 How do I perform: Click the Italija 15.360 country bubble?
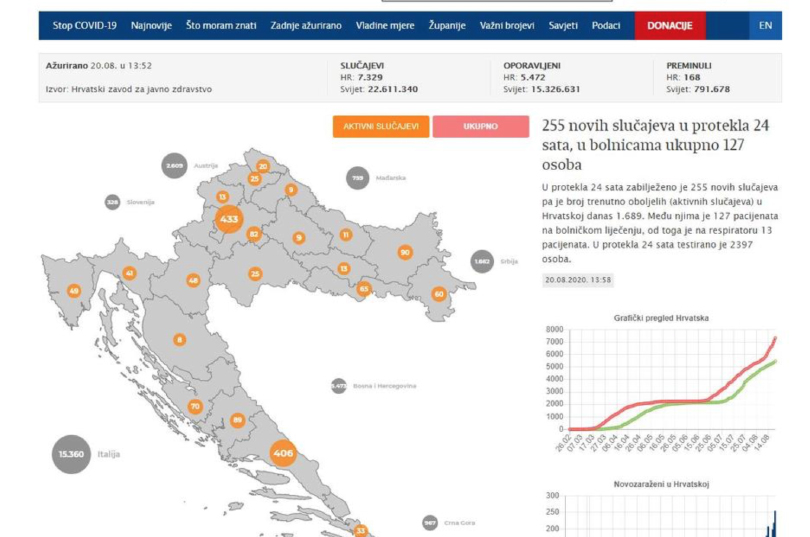71,454
